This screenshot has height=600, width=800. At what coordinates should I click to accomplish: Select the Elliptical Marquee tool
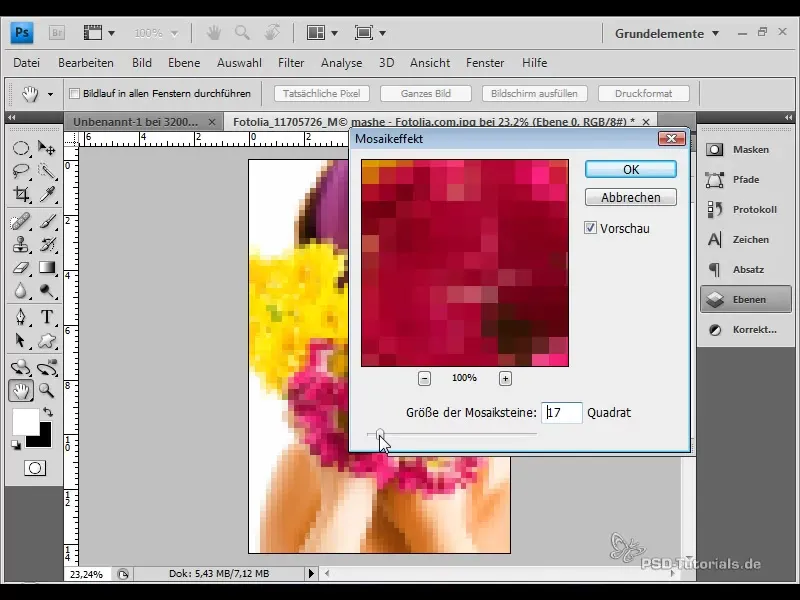20,148
